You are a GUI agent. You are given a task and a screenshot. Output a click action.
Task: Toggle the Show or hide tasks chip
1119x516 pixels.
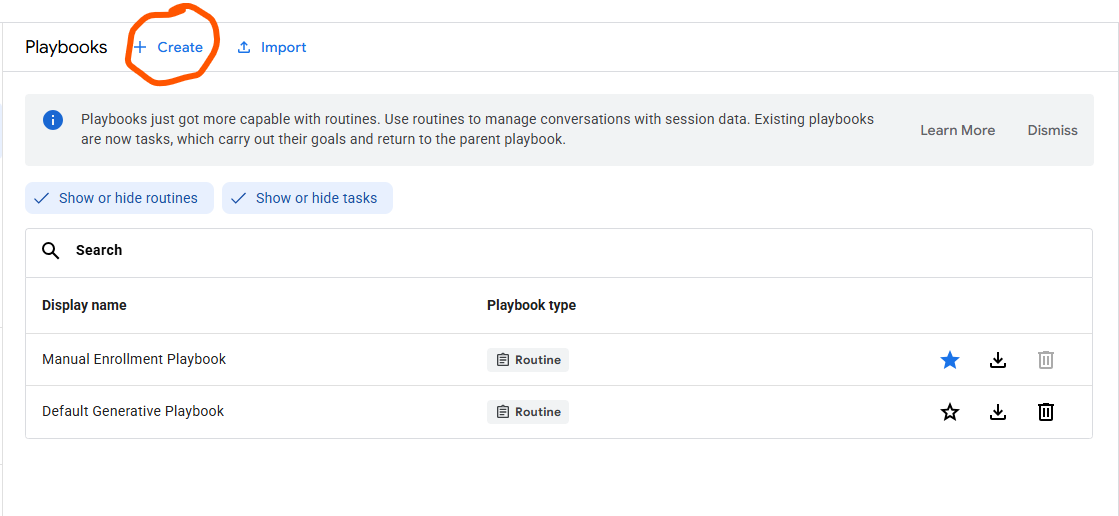point(307,198)
